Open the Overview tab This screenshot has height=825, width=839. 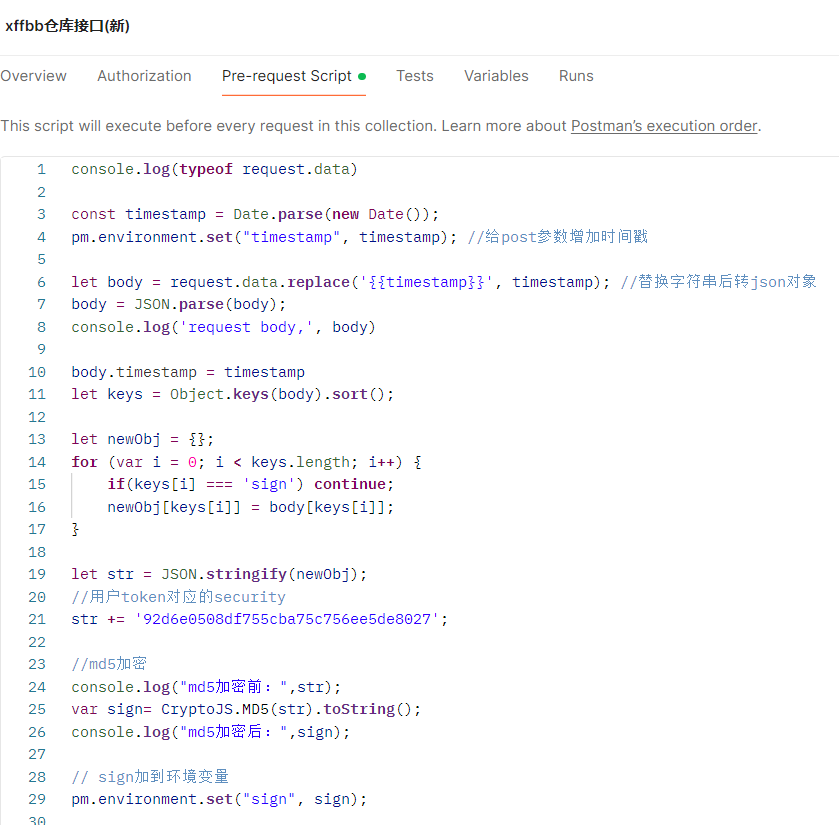click(x=33, y=76)
